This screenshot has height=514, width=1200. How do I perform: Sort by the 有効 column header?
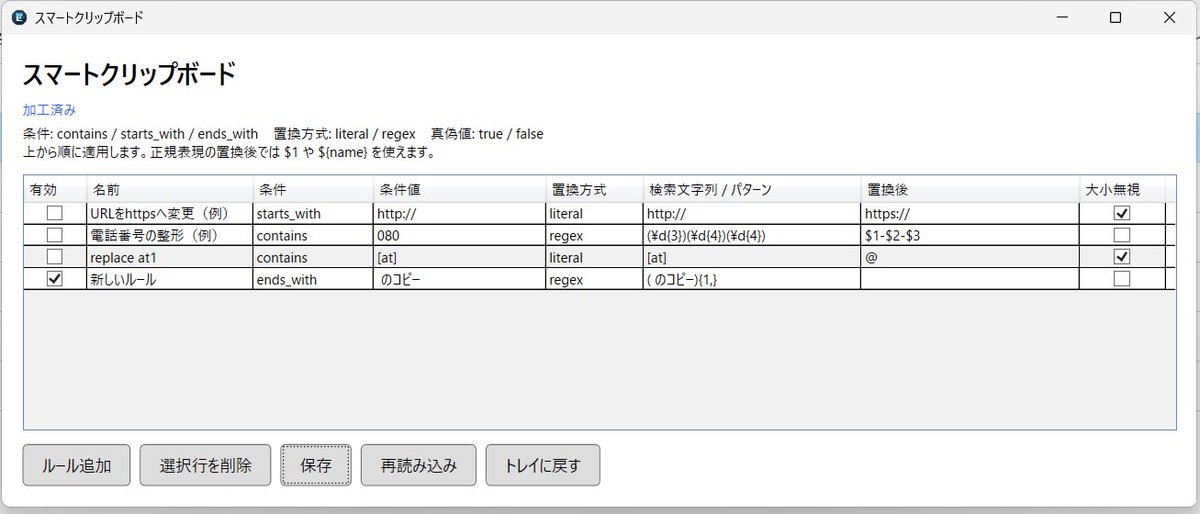click(x=56, y=190)
